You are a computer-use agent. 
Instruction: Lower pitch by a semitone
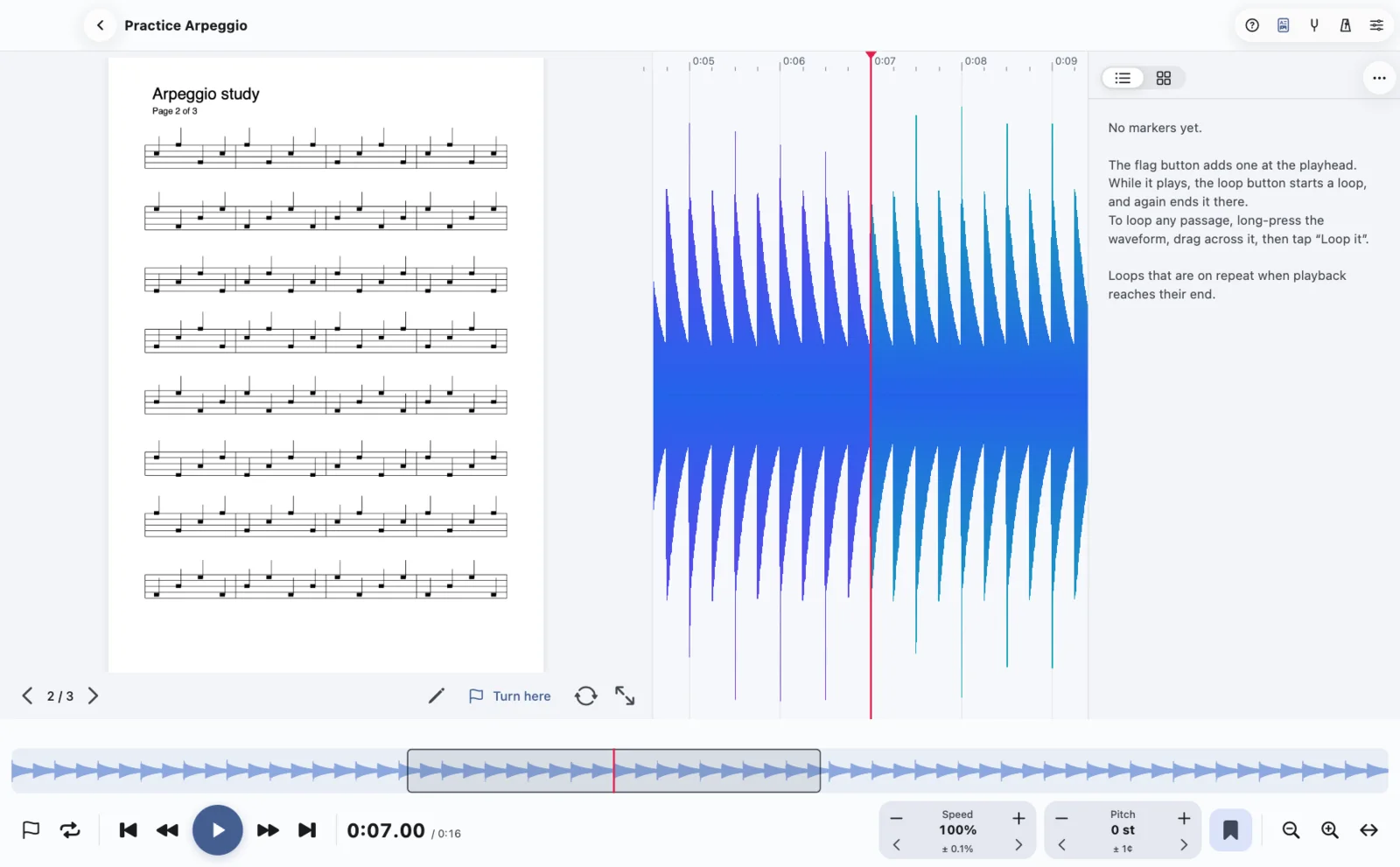click(x=1061, y=819)
